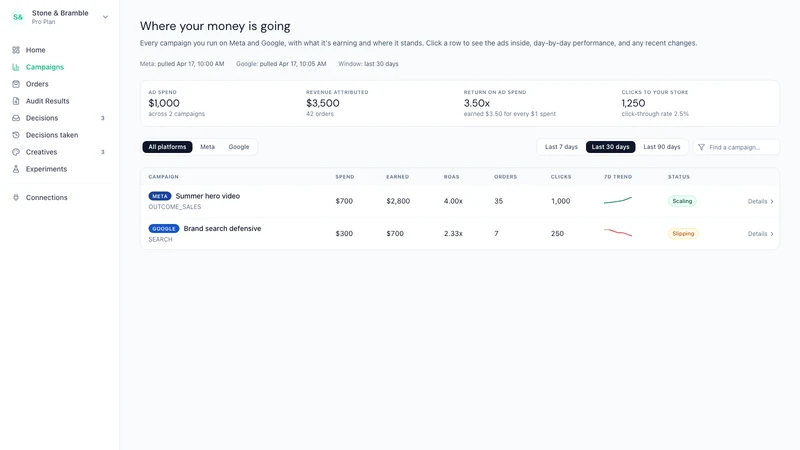Click the Decisions inbox icon
Viewport: 800px width, 450px height.
pyautogui.click(x=16, y=118)
